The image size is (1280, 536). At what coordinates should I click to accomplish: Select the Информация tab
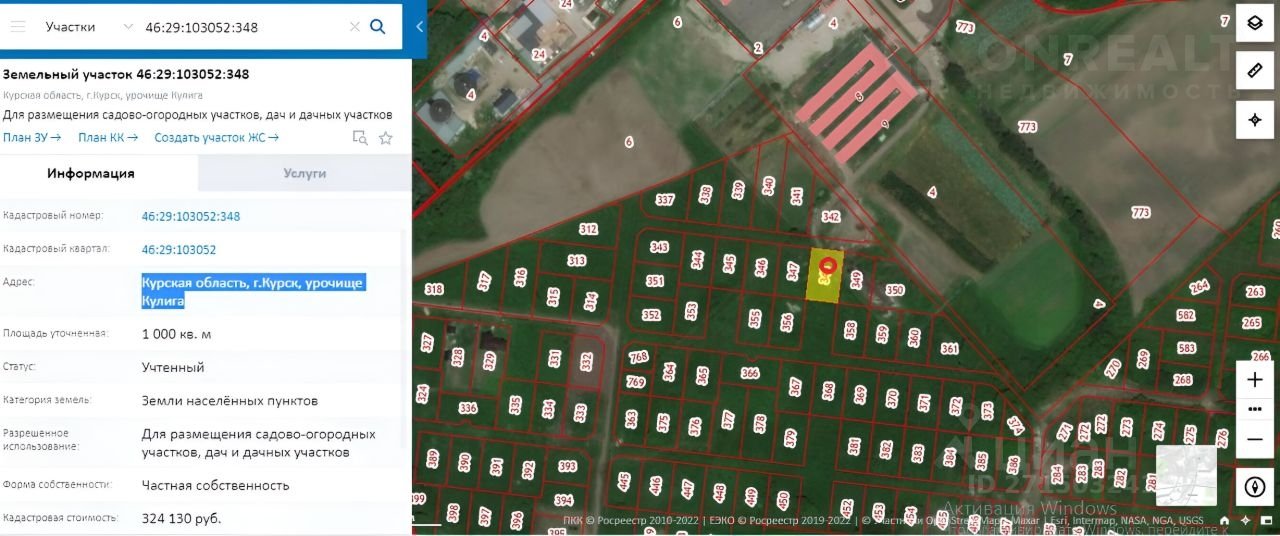91,173
